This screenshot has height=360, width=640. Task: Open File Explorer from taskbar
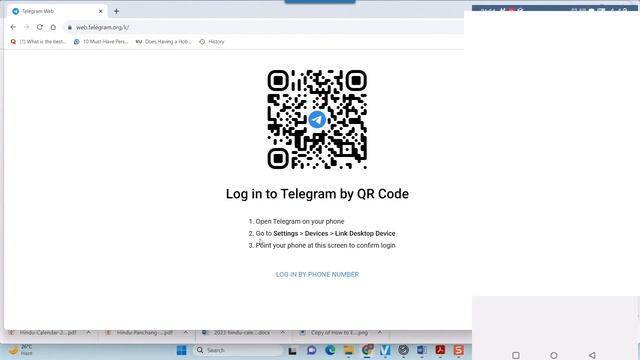click(349, 350)
